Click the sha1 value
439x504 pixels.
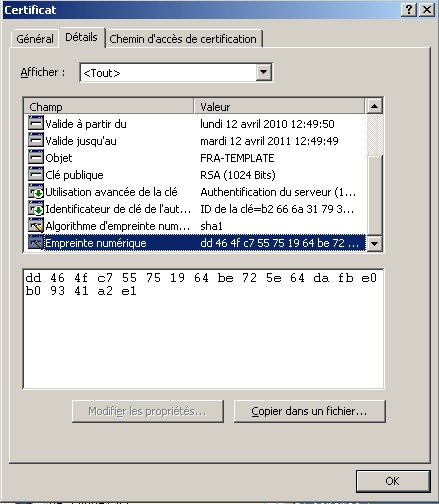click(211, 226)
